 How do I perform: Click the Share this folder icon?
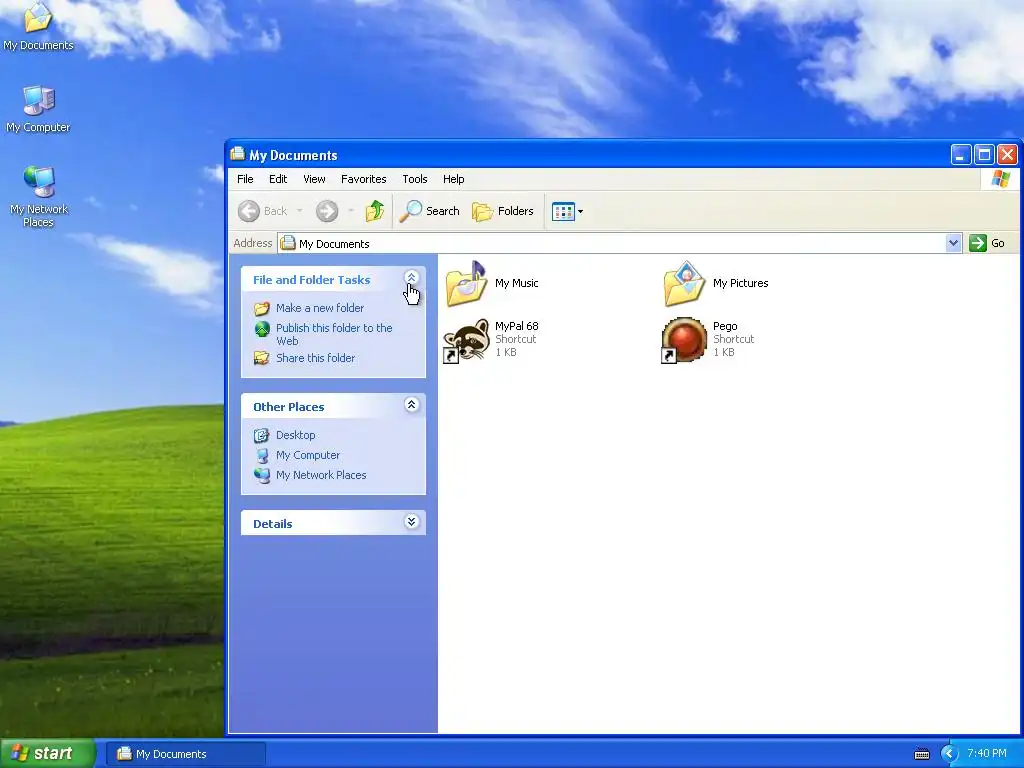[x=262, y=358]
